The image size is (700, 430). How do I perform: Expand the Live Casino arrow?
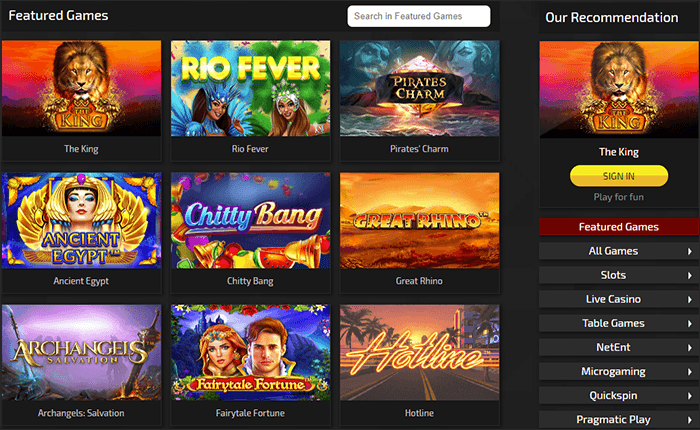pos(689,300)
